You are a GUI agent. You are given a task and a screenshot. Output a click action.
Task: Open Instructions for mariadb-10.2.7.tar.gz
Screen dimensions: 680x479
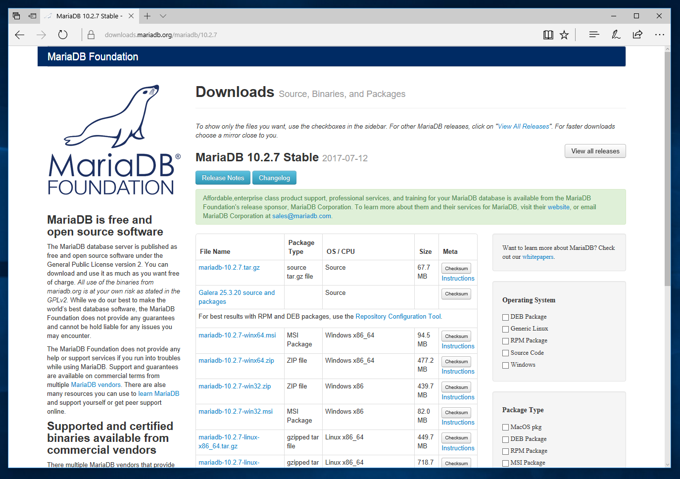coord(458,278)
